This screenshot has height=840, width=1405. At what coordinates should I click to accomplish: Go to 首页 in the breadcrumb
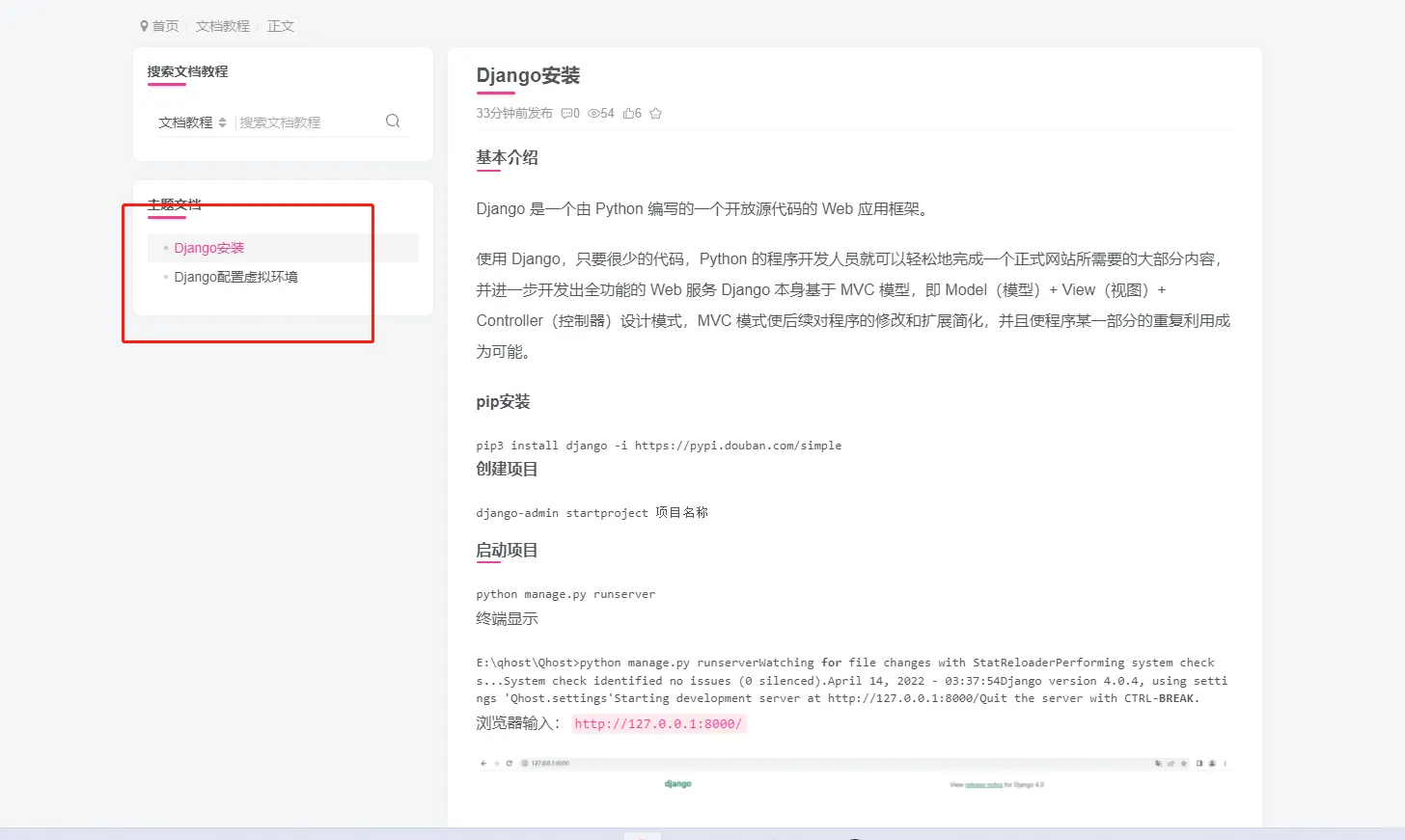(166, 26)
